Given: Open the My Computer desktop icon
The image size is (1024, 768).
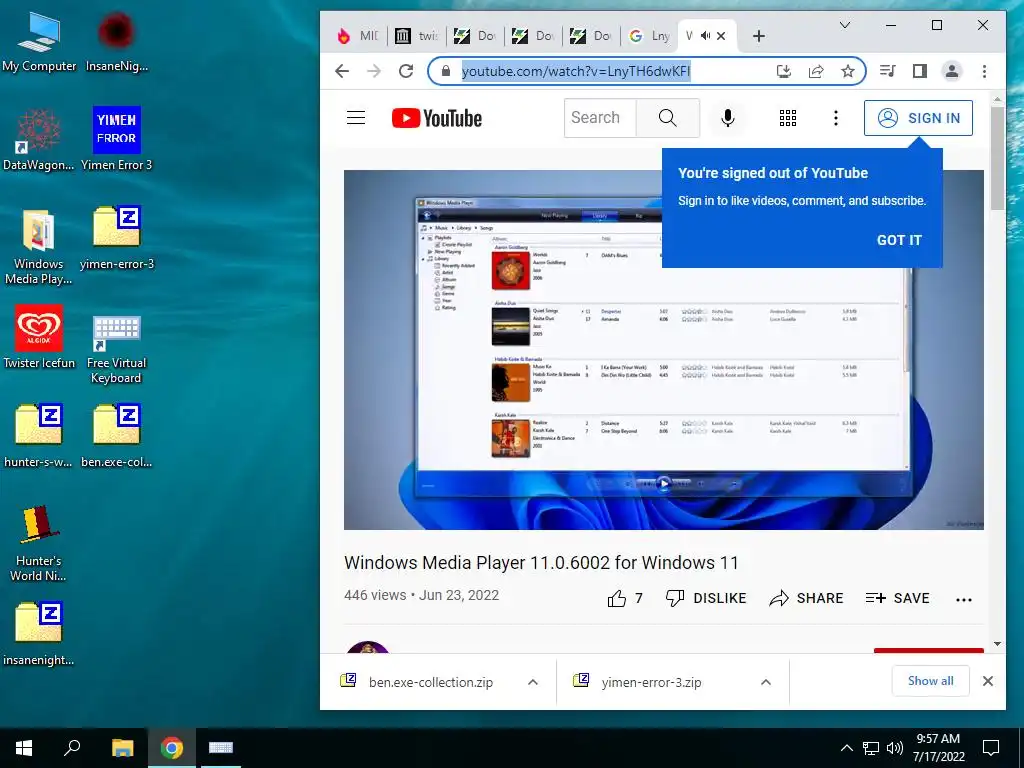Looking at the screenshot, I should pyautogui.click(x=39, y=42).
